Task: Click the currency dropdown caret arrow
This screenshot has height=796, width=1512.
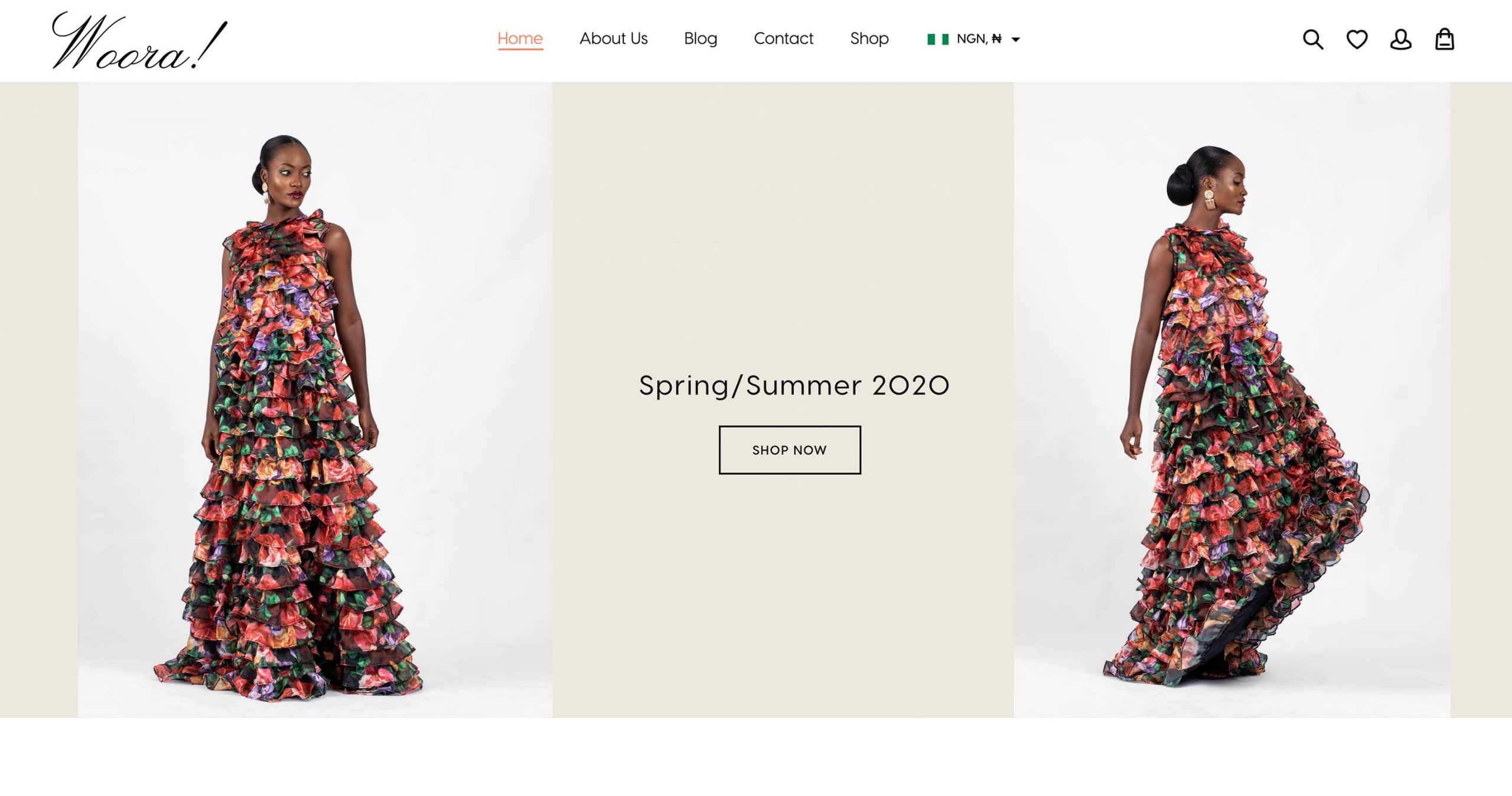Action: click(x=1016, y=40)
